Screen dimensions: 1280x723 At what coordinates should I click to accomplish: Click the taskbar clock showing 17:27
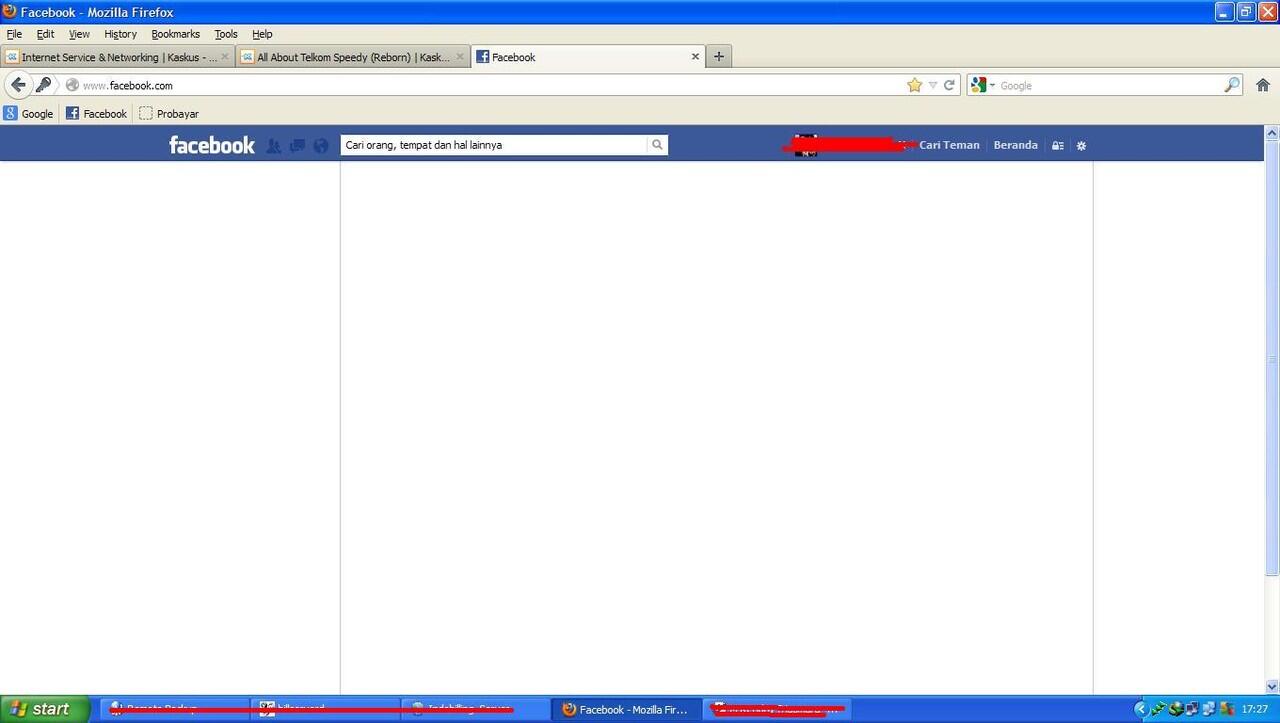(x=1255, y=709)
